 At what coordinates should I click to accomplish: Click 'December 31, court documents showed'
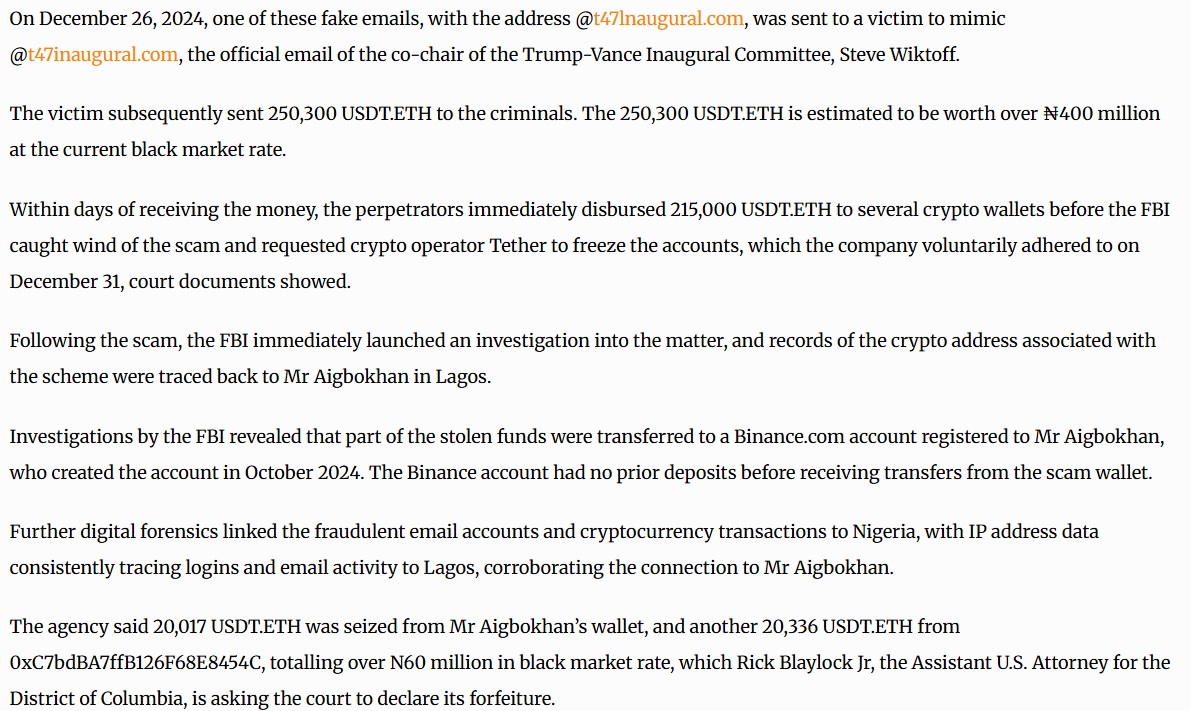click(180, 282)
